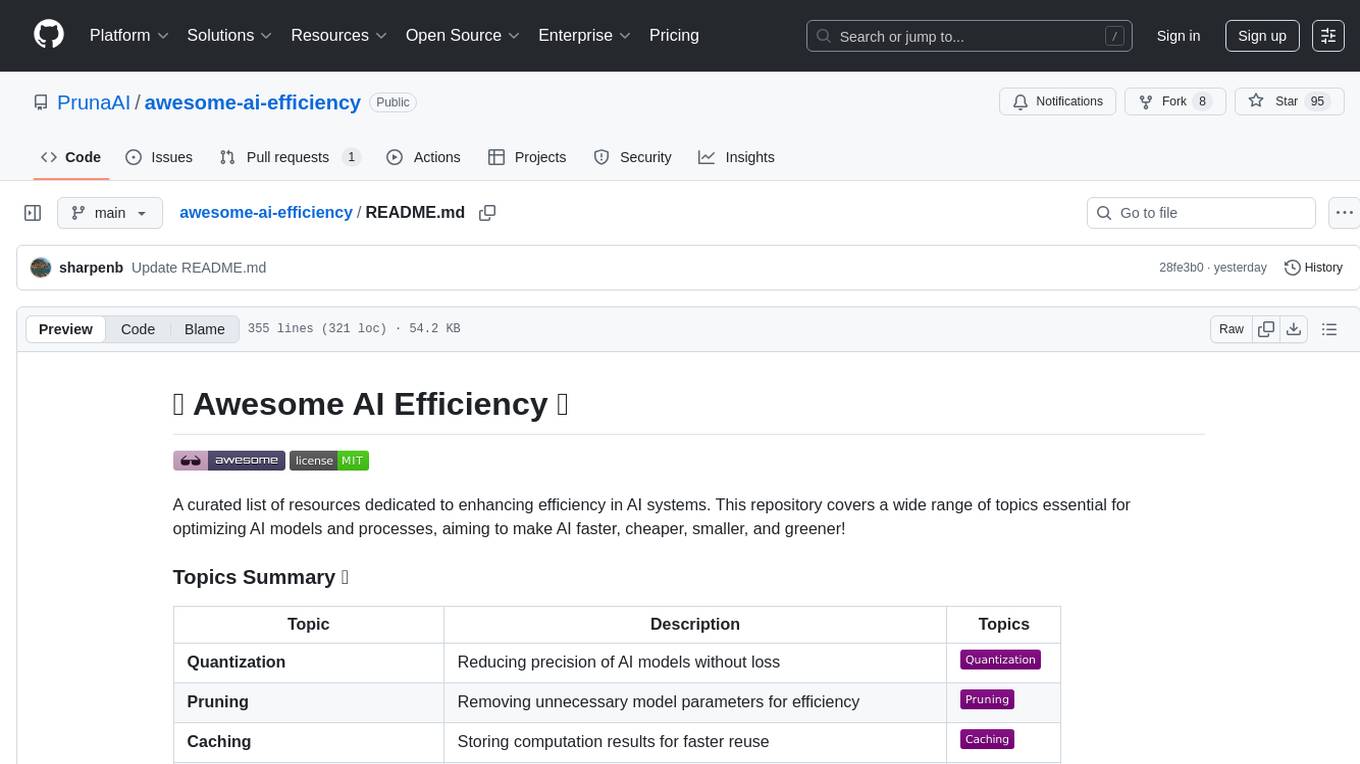Open appearance settings icon in header

[1328, 36]
